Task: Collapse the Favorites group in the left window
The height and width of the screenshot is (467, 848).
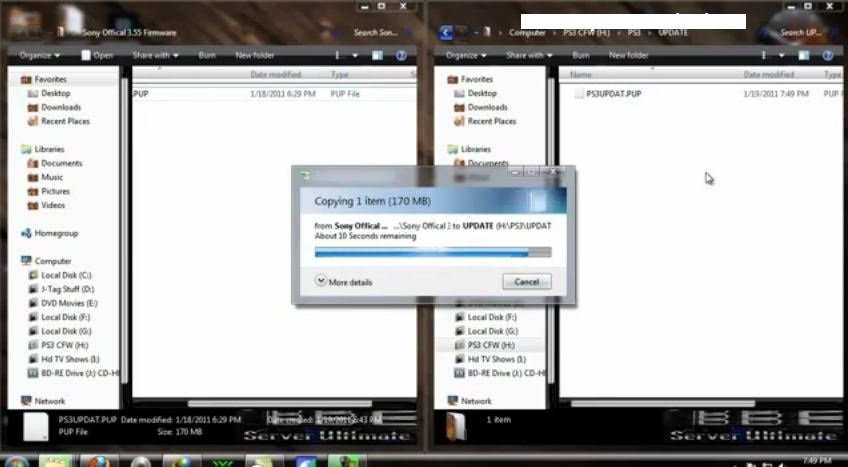Action: click(x=50, y=79)
